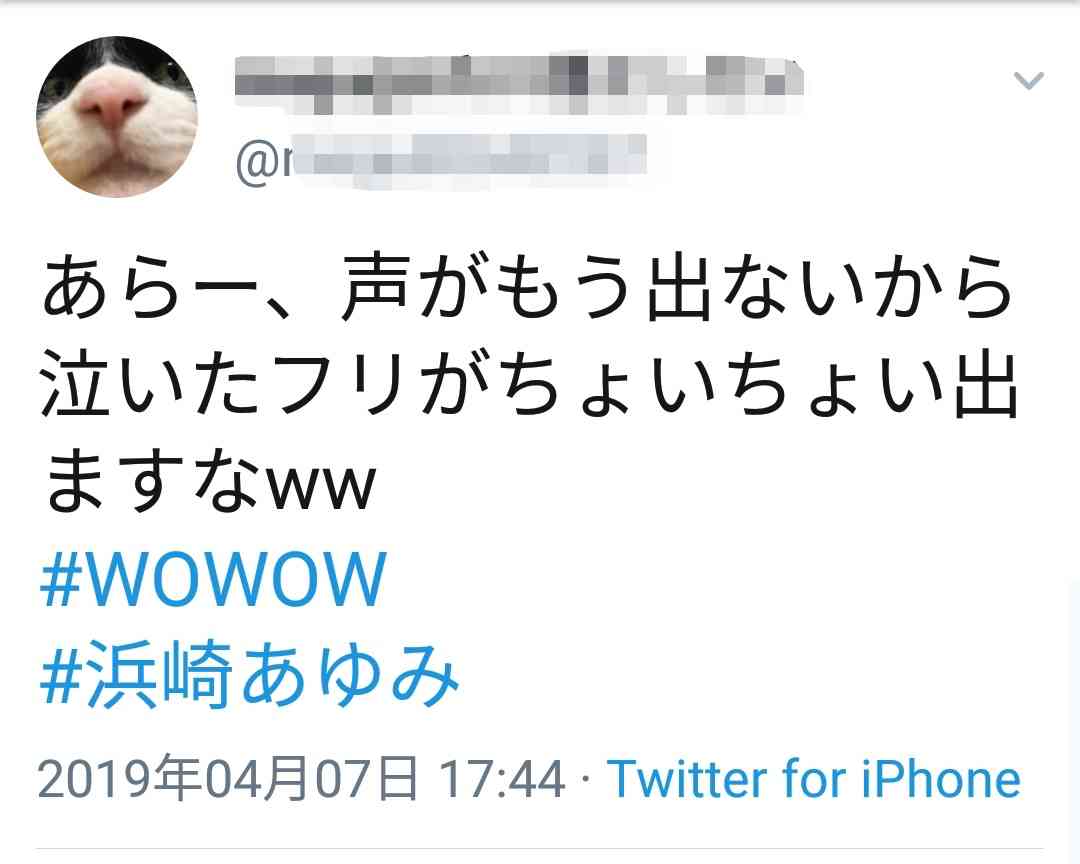Click the tweet text starting あらー
1080x864 pixels.
pyautogui.click(x=527, y=287)
